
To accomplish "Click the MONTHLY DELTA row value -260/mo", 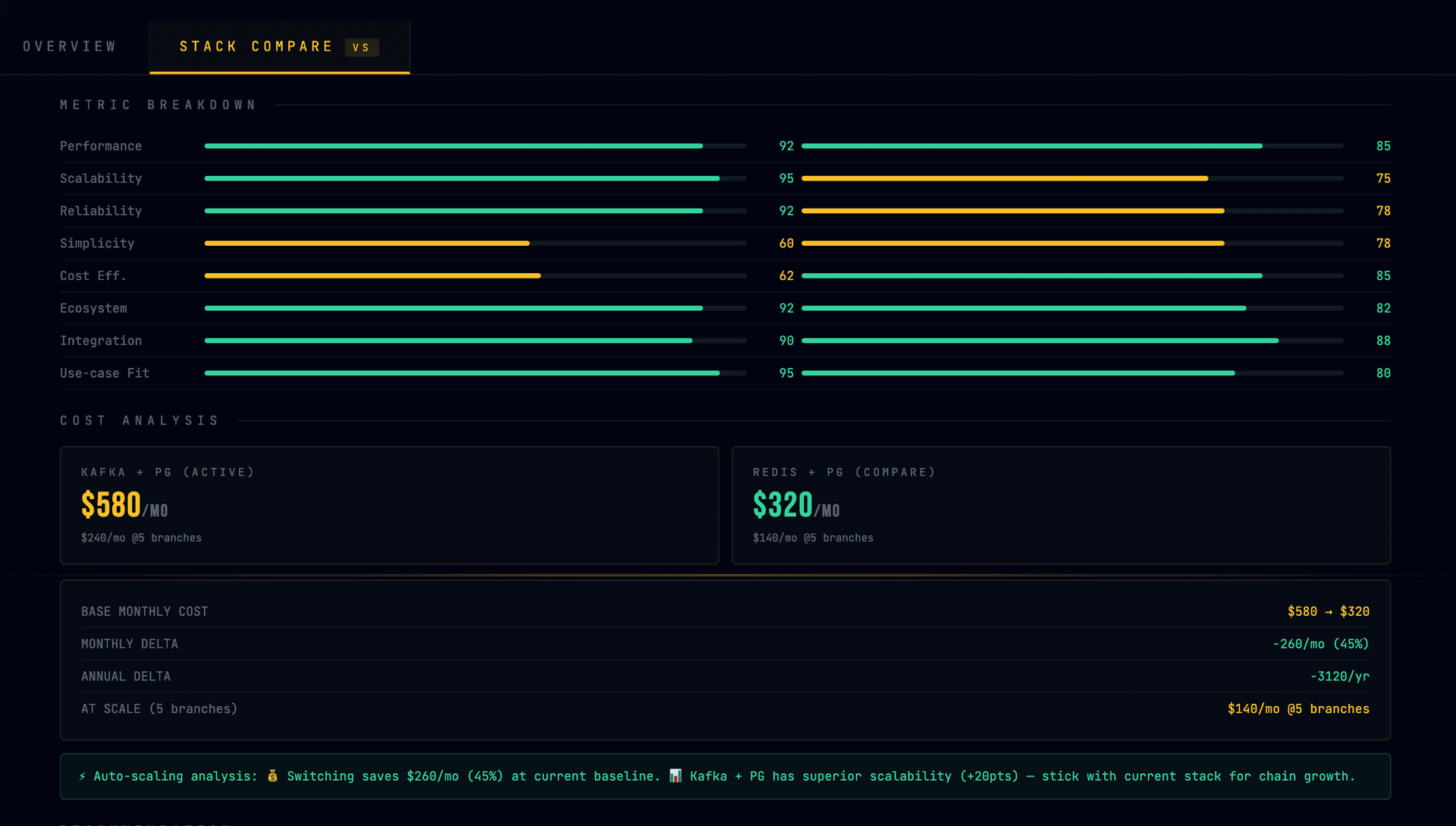I will pyautogui.click(x=1321, y=643).
